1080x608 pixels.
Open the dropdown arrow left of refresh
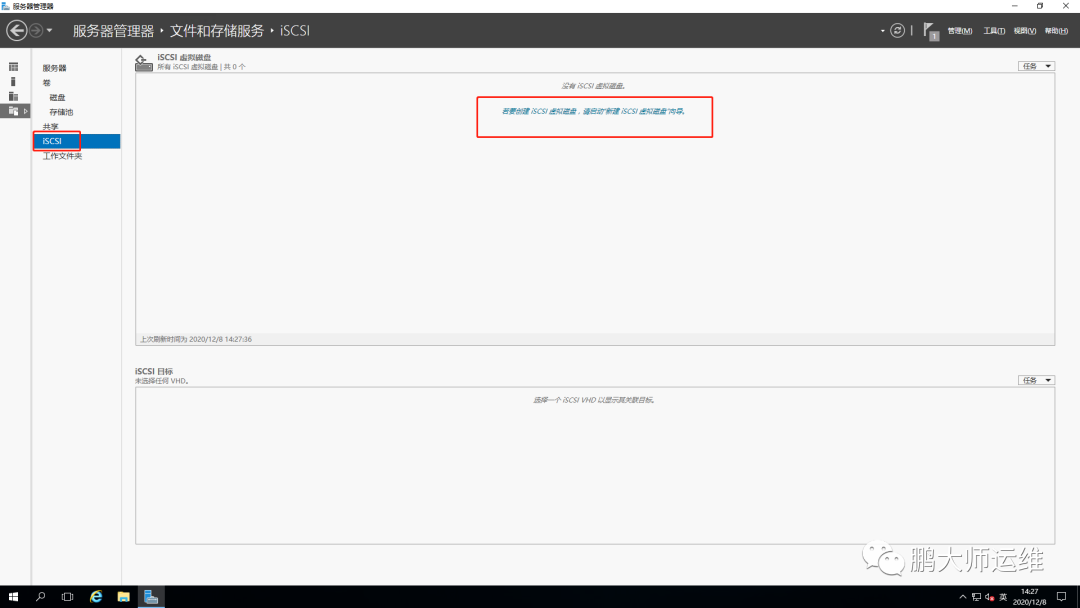click(x=882, y=31)
